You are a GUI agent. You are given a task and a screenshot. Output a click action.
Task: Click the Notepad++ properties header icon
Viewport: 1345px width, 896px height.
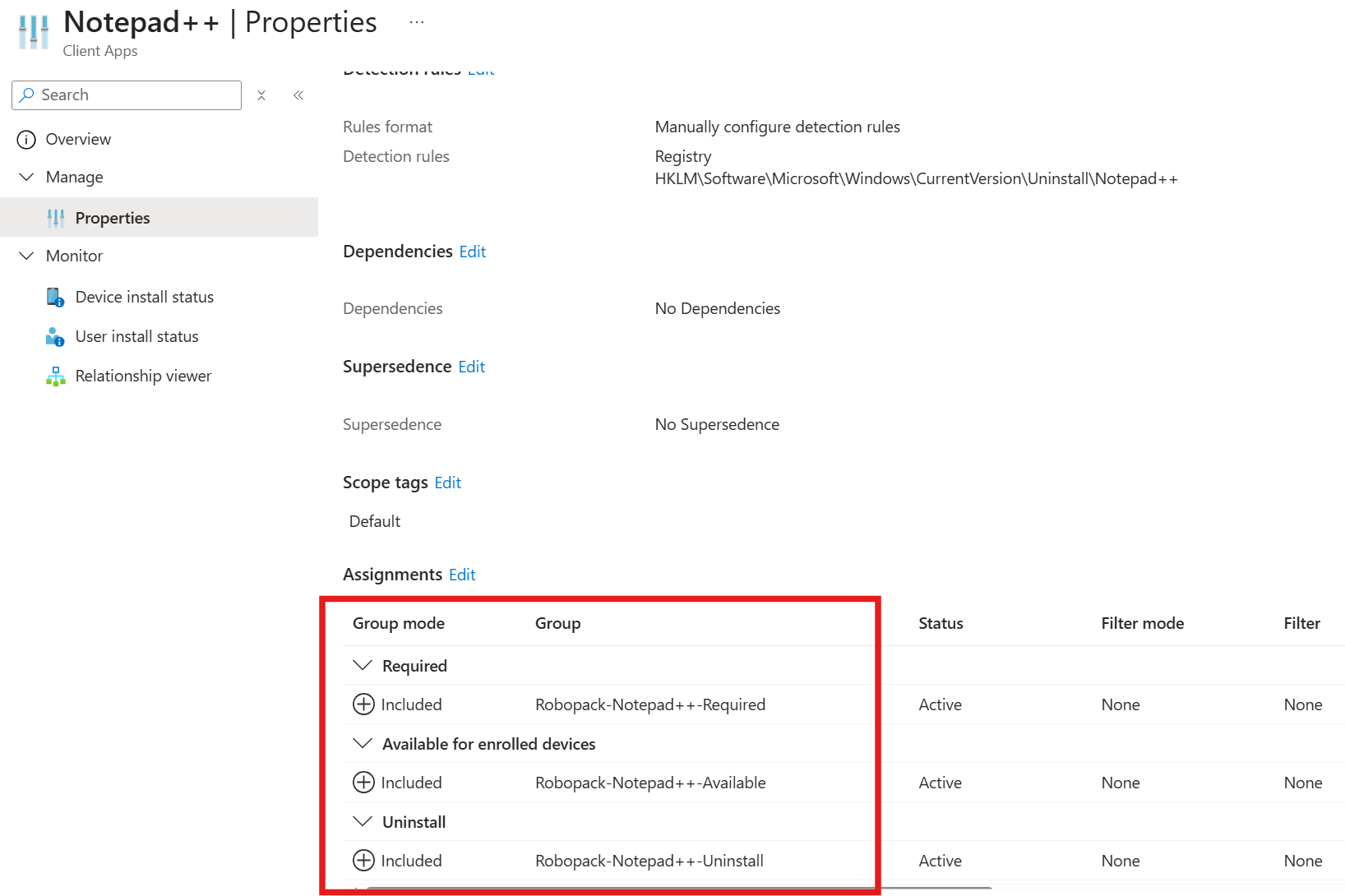[34, 32]
